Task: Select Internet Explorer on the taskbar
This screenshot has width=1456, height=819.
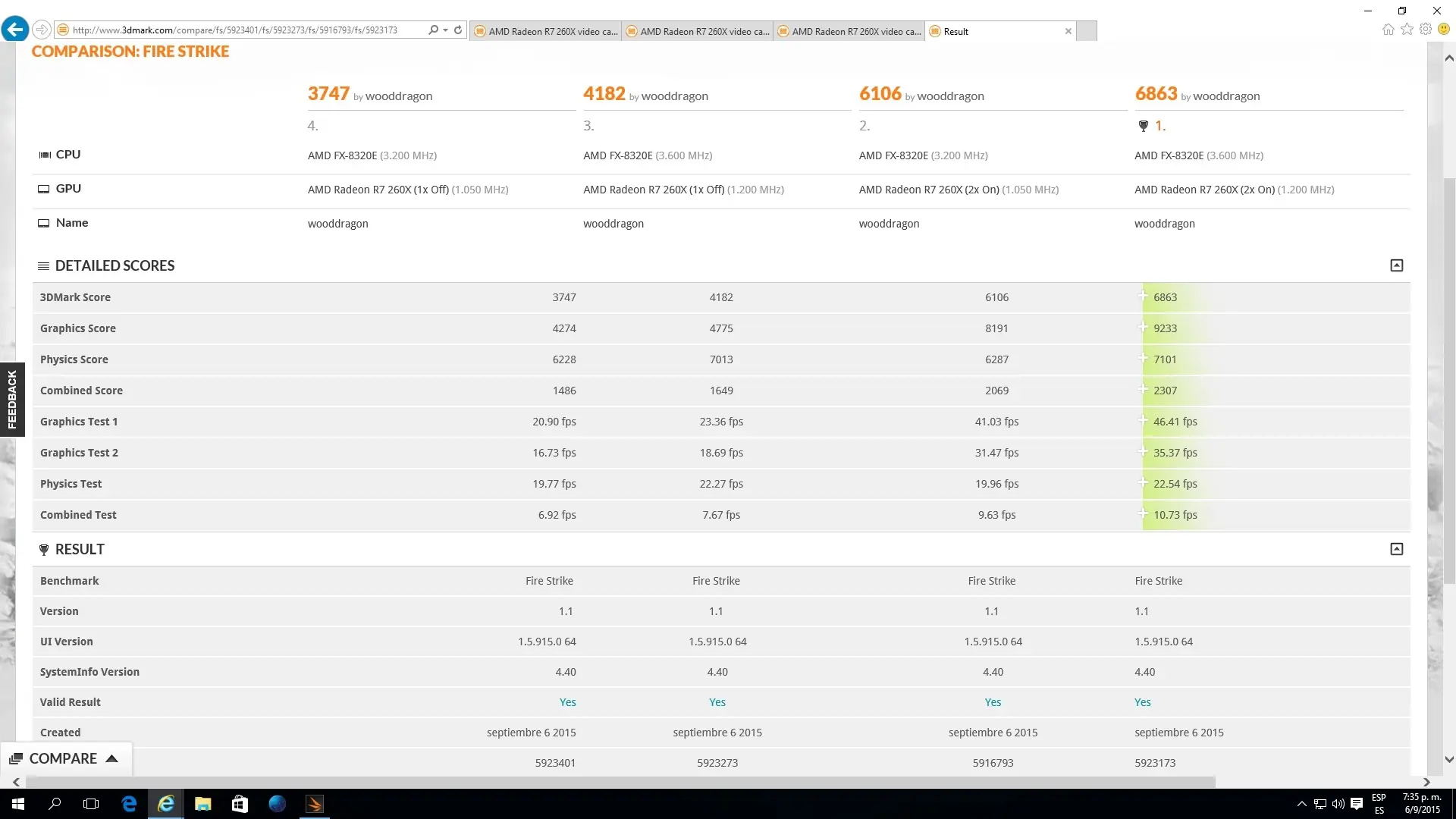Action: [x=165, y=804]
